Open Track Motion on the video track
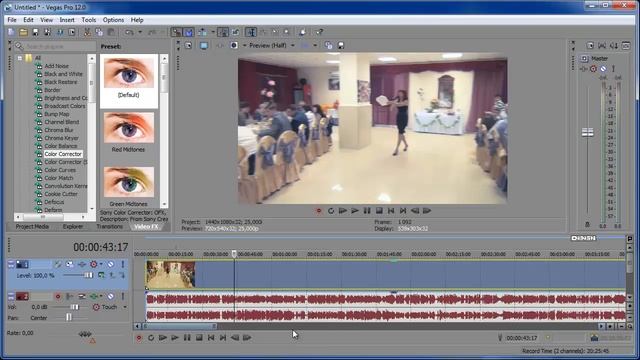640x360 pixels. 70,264
